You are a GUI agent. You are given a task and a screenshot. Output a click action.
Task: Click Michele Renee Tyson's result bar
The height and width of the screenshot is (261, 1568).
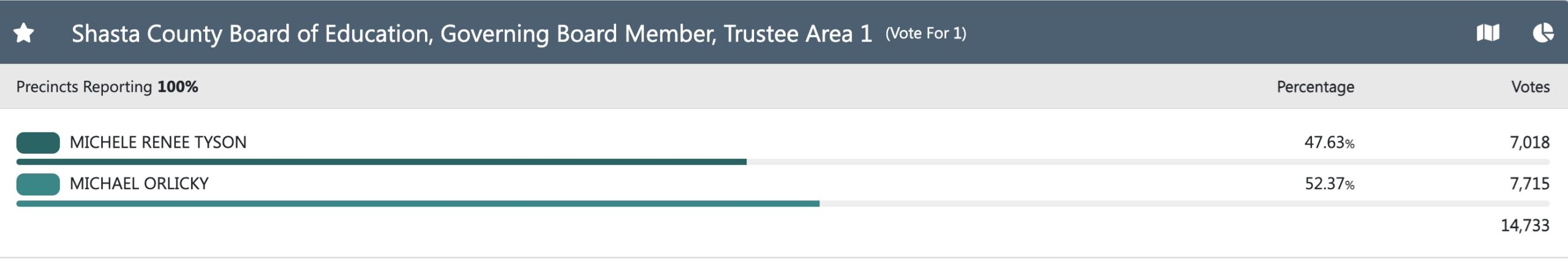click(381, 162)
